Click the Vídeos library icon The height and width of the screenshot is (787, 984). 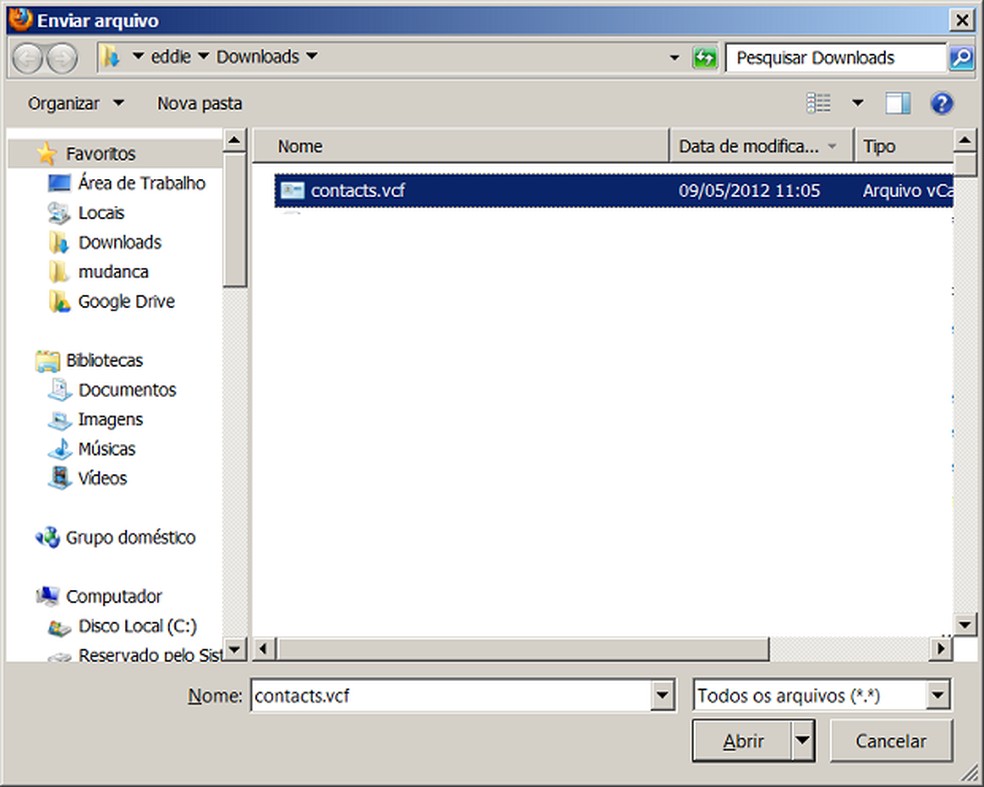tap(60, 478)
